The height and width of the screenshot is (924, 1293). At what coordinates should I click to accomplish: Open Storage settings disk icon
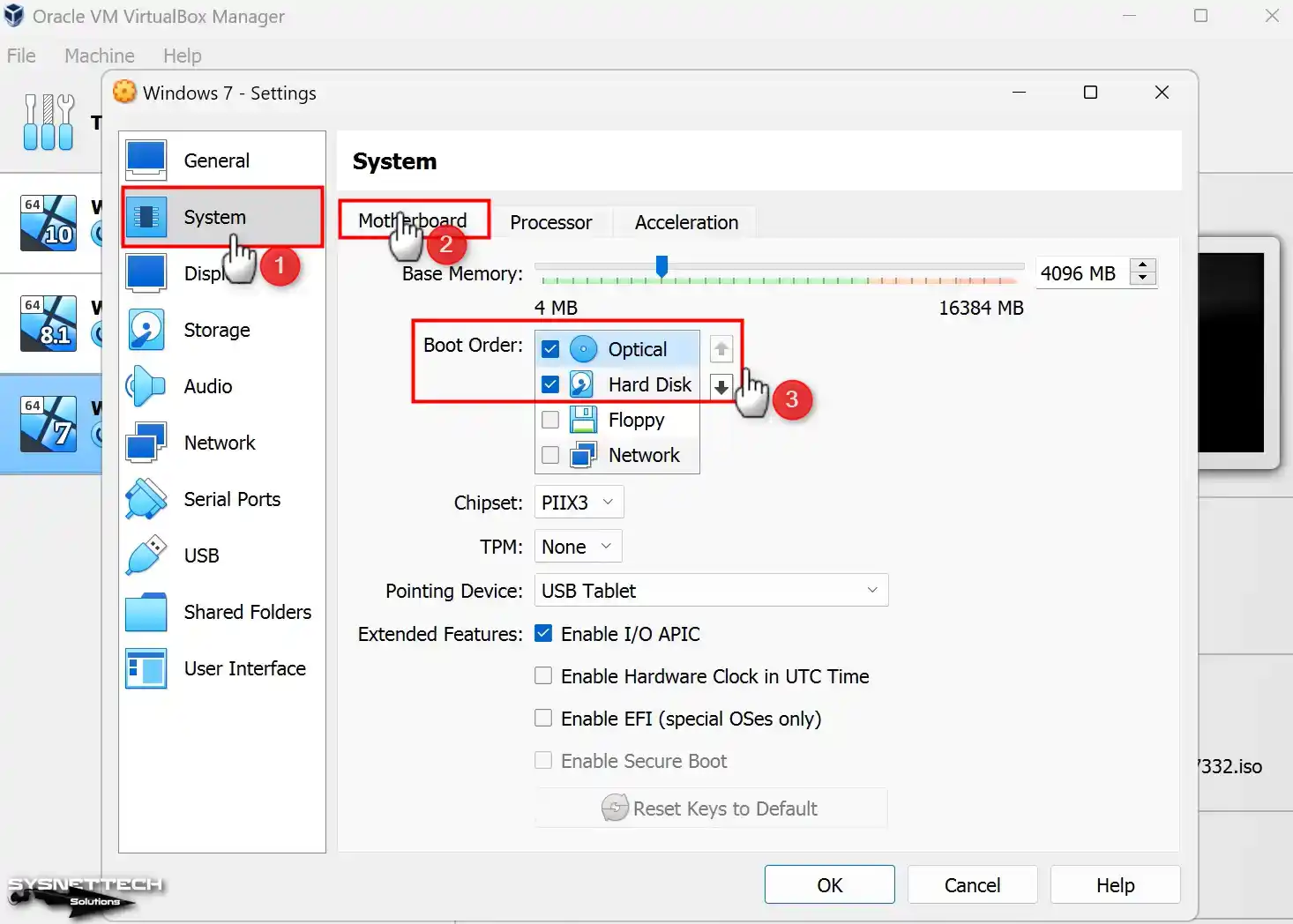pyautogui.click(x=146, y=330)
